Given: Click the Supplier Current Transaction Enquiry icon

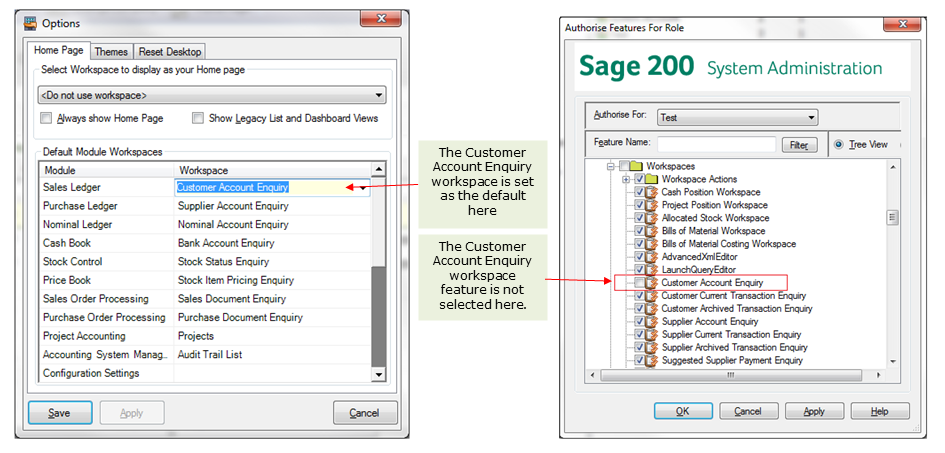Looking at the screenshot, I should (x=652, y=334).
